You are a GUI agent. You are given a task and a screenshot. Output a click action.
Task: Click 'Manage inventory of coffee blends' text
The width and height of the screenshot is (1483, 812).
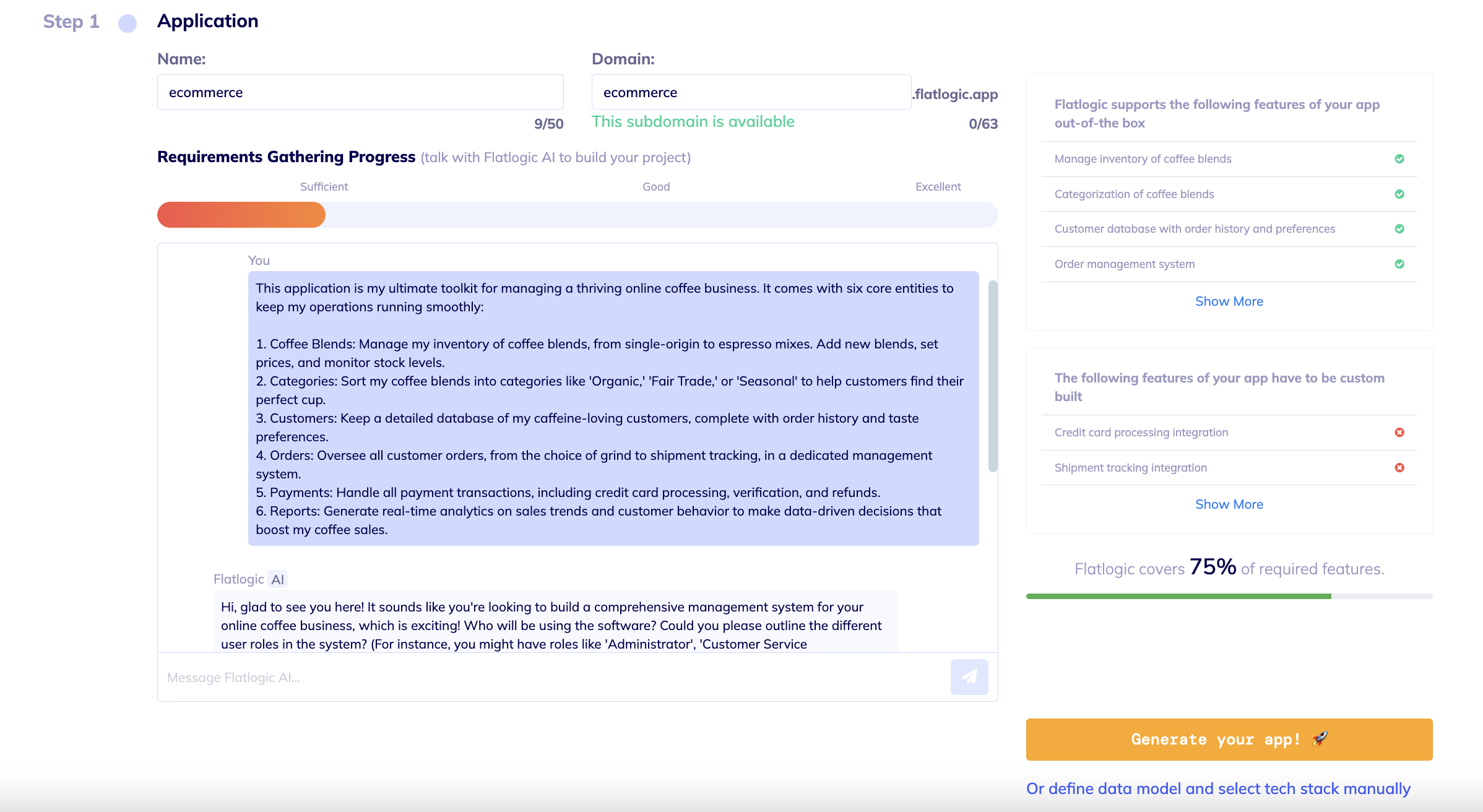(x=1143, y=159)
